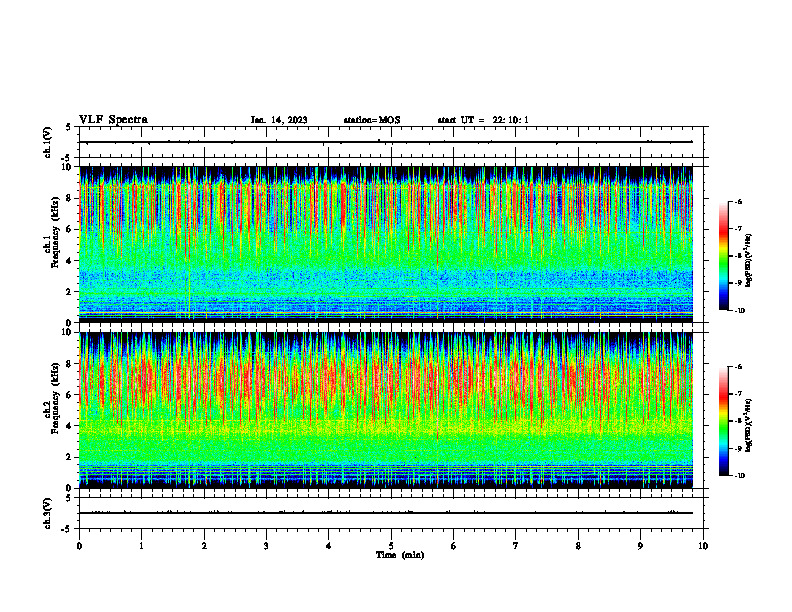Click the '6' kHz tick on ch.2 axis
The height and width of the screenshot is (612, 792).
pos(70,395)
